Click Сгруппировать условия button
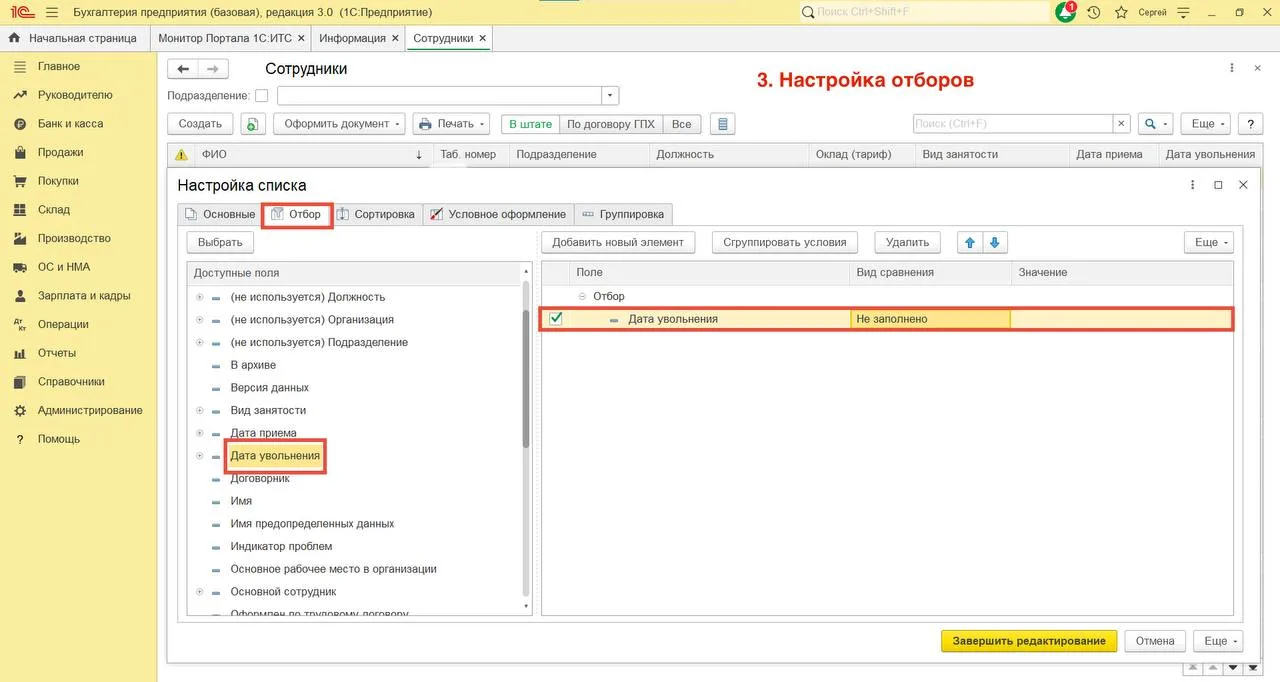Image resolution: width=1280 pixels, height=682 pixels. pos(786,242)
